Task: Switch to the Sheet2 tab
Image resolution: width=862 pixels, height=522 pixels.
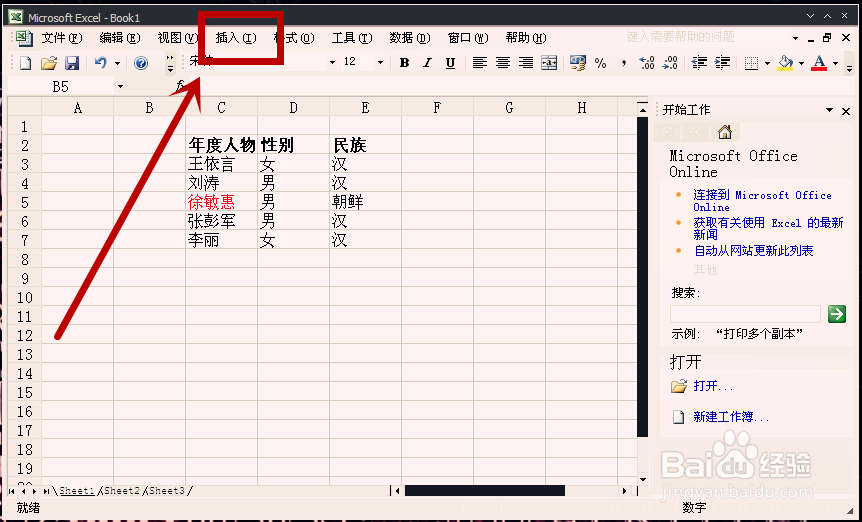Action: click(x=121, y=490)
